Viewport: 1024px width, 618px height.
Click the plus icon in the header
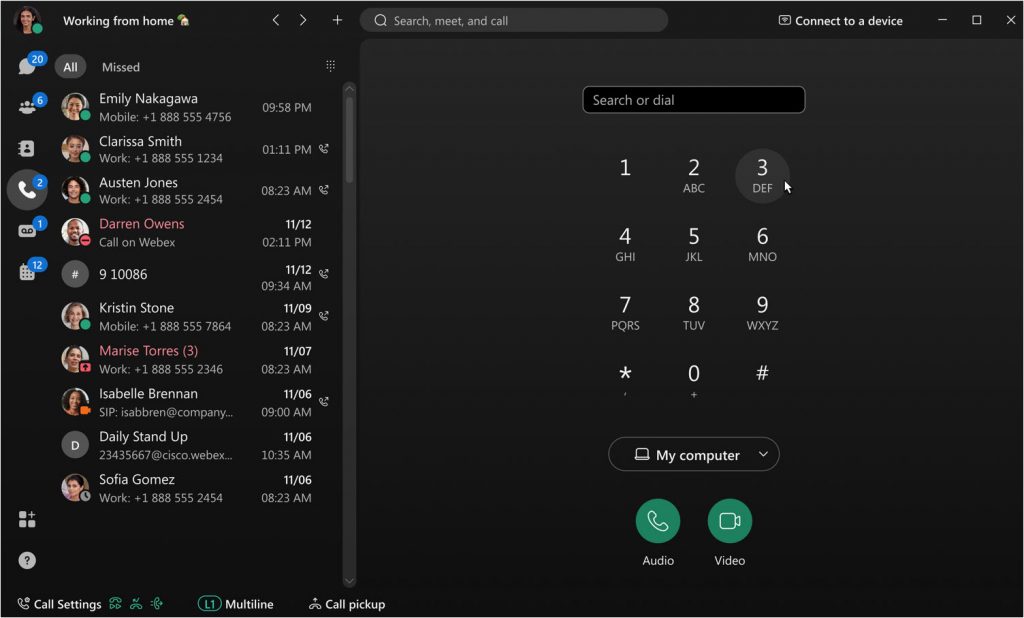click(337, 20)
